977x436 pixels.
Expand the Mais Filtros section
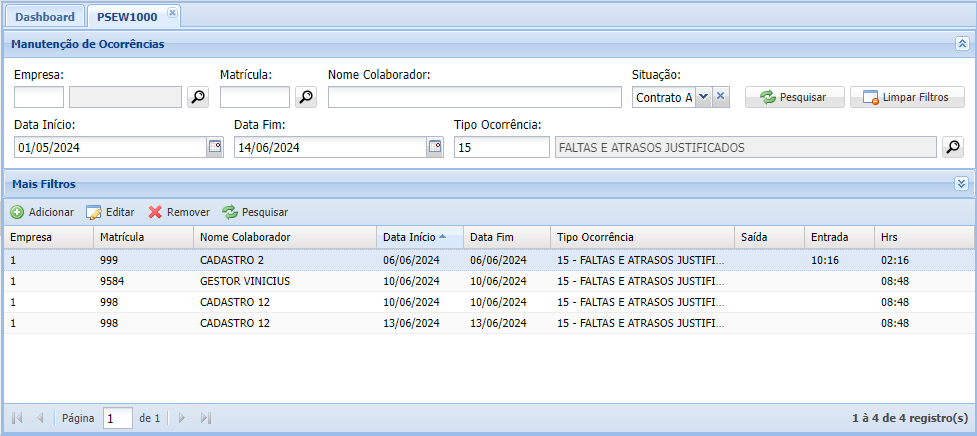coord(961,184)
